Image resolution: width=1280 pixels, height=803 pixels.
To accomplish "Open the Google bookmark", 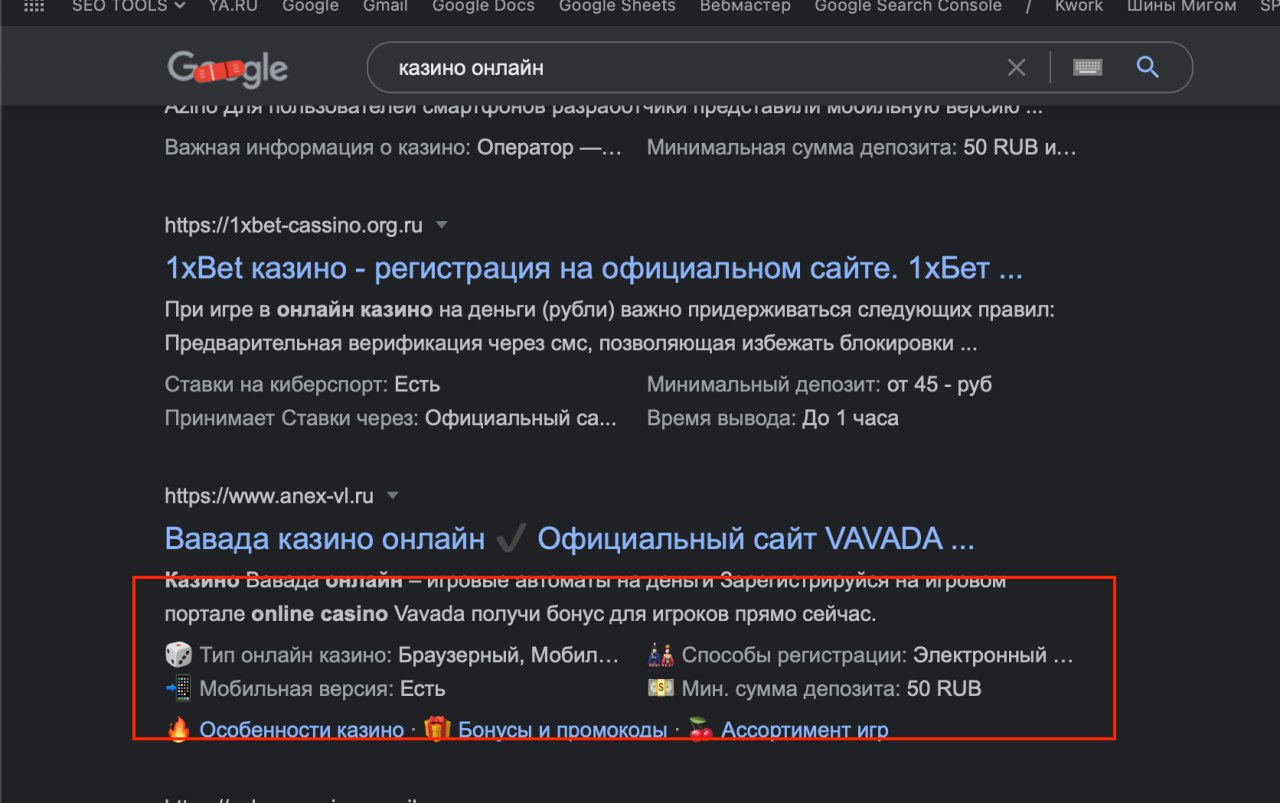I will pyautogui.click(x=310, y=5).
